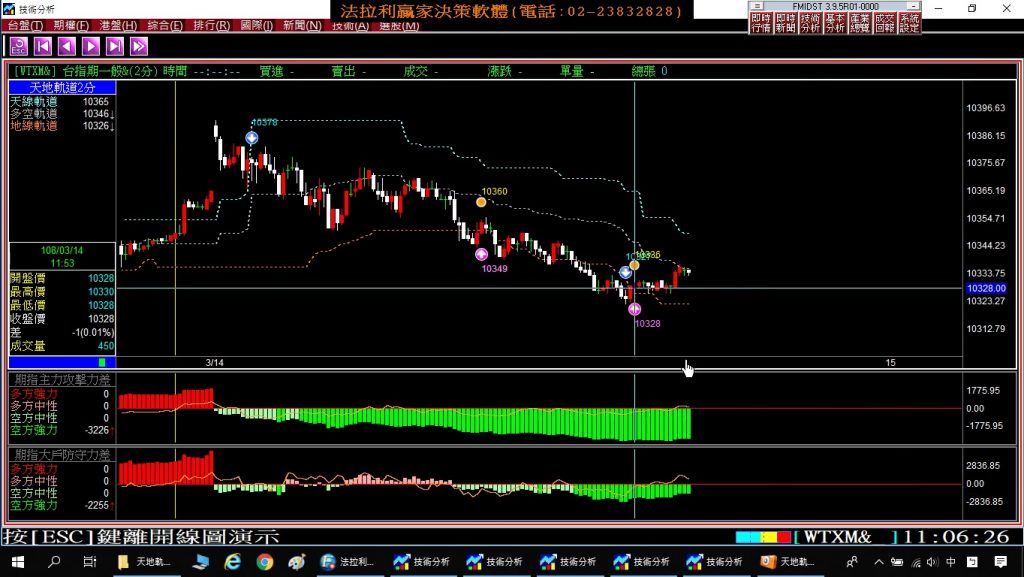Open FMIDST panel's top-left system menu button
Viewport: 1024px width, 577px height.
757,6
